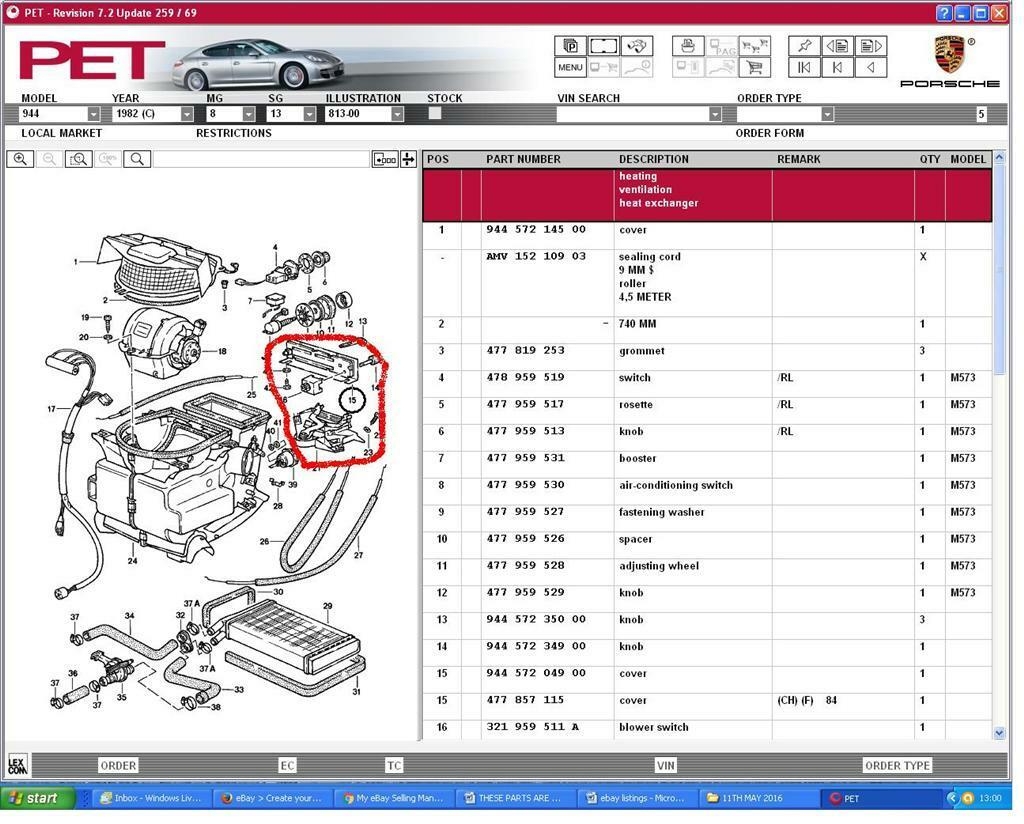Open the ILLUSTRATION dropdown showing 813-00
The height and width of the screenshot is (824, 1024).
397,114
